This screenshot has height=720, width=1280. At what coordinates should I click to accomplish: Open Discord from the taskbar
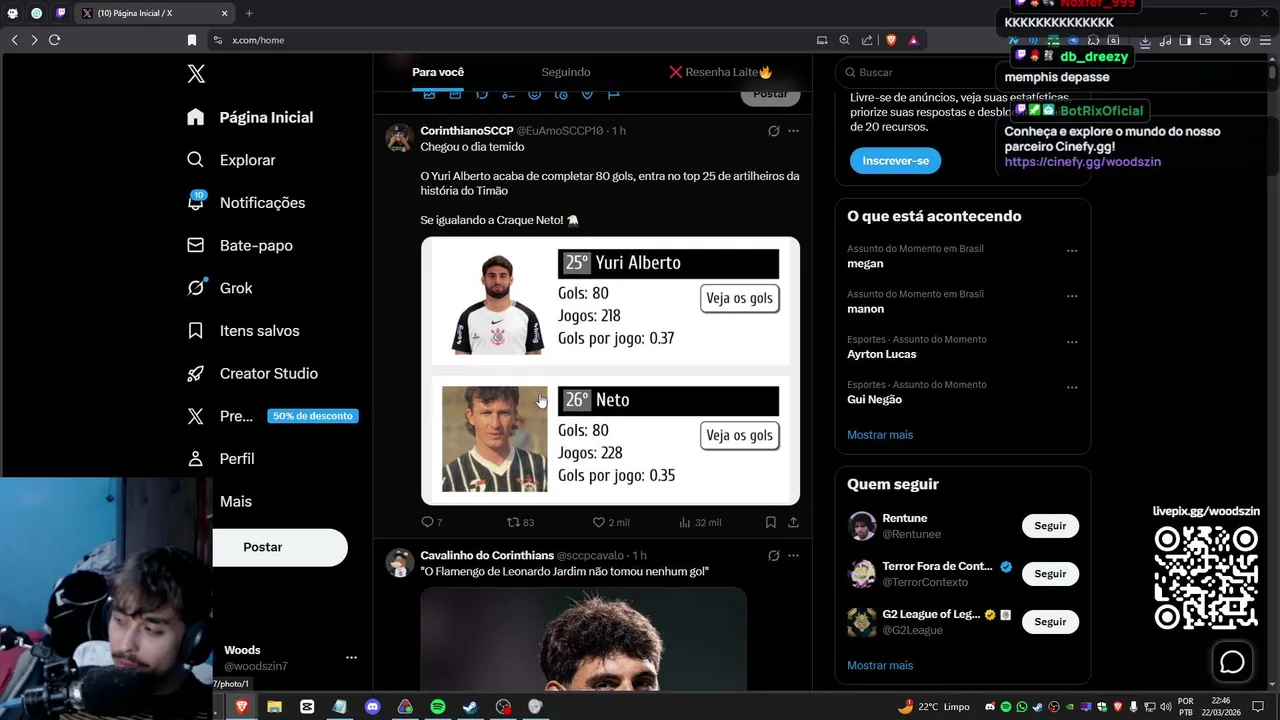[372, 706]
